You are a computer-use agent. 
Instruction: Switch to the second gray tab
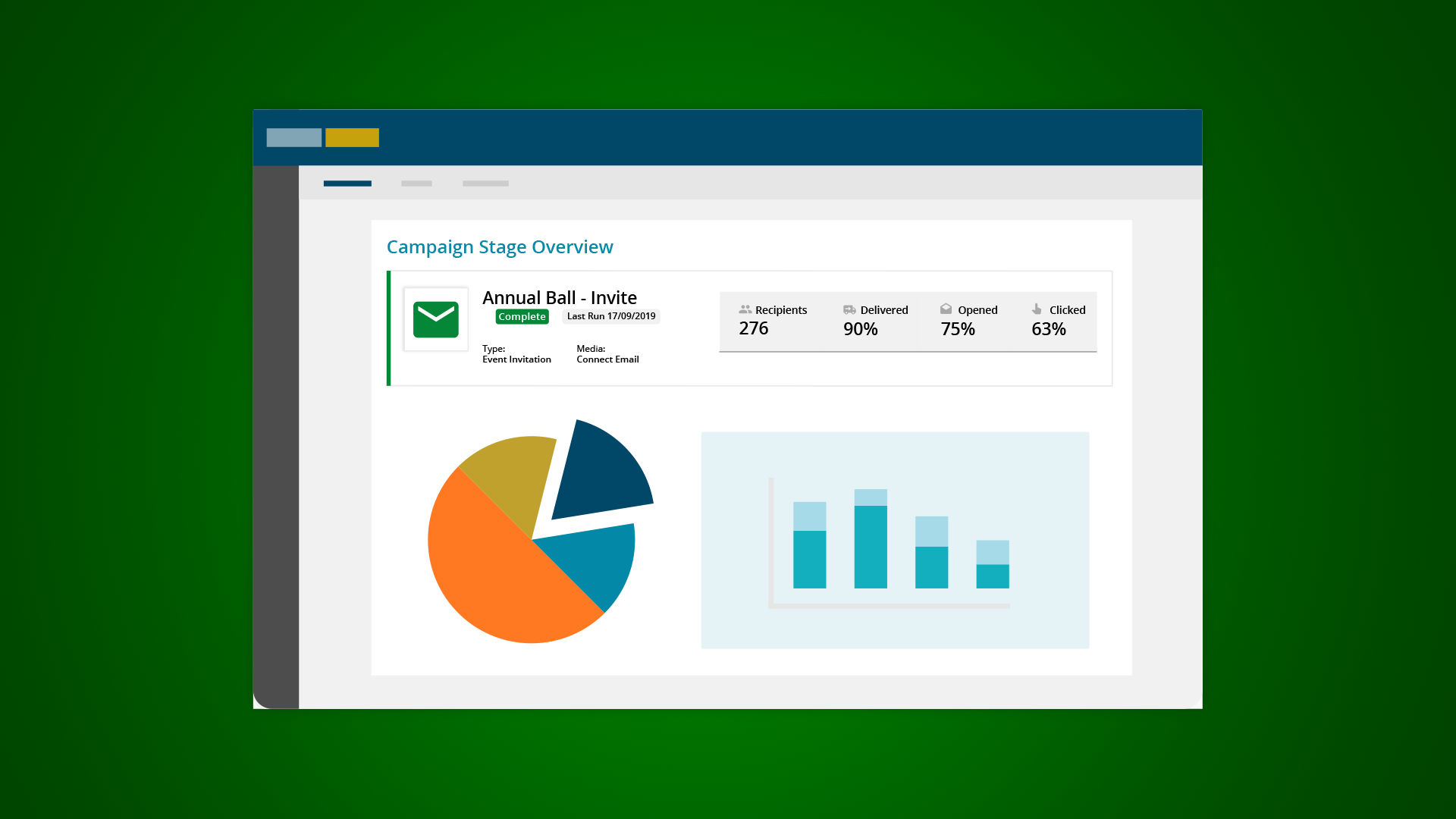[416, 184]
